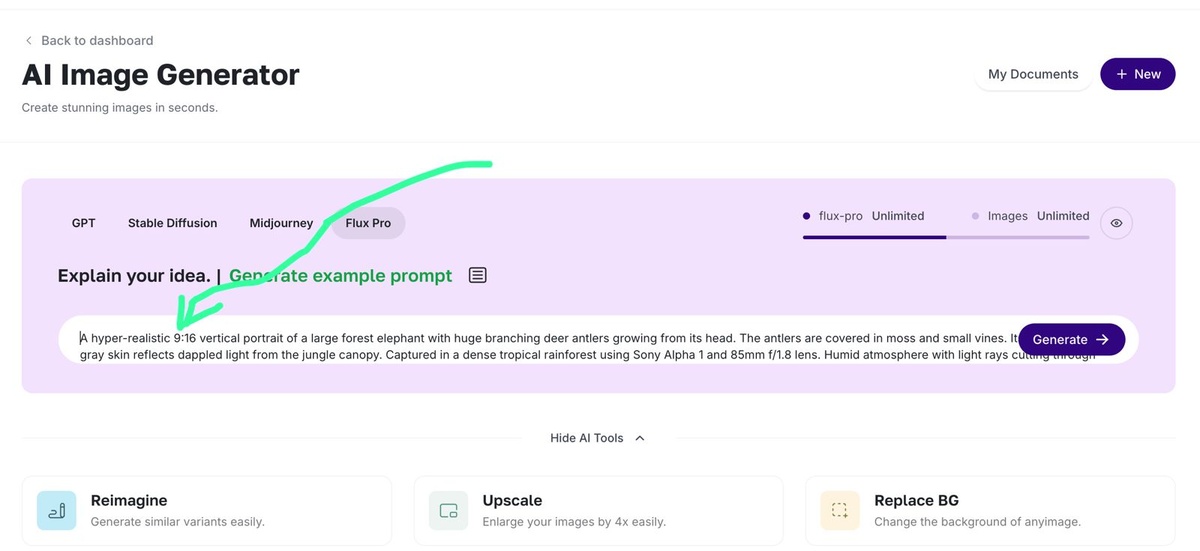Select the Midjourney tab

tap(281, 223)
